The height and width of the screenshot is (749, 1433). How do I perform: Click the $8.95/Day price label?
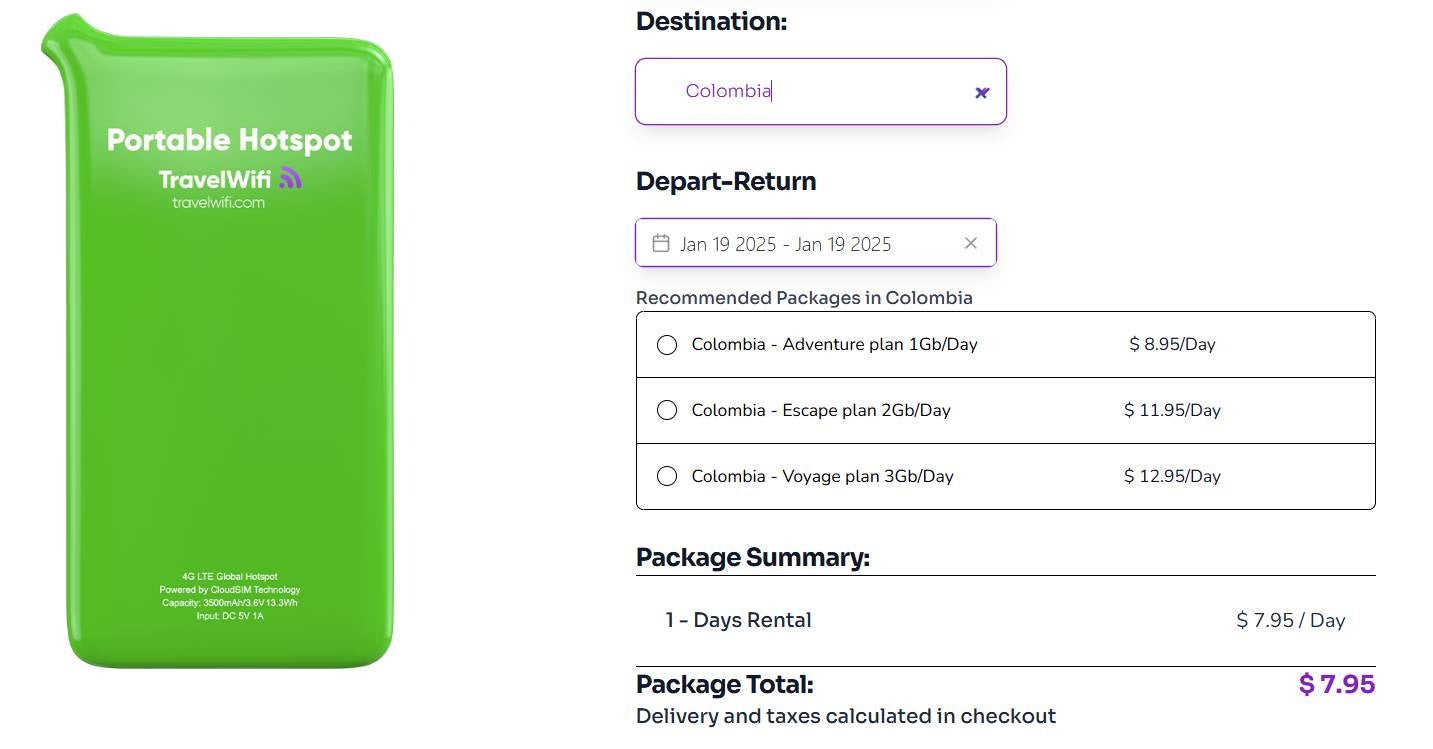[x=1171, y=344]
